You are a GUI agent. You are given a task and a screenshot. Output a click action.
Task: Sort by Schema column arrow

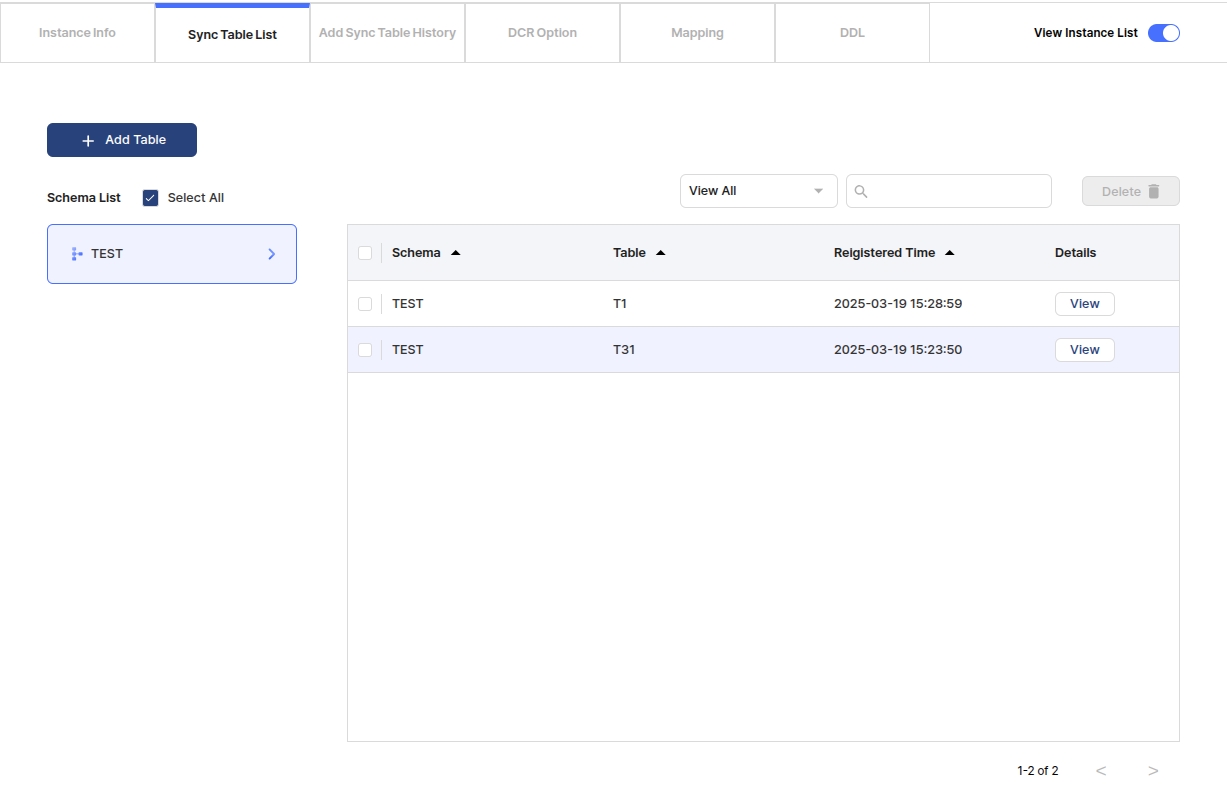(x=456, y=253)
